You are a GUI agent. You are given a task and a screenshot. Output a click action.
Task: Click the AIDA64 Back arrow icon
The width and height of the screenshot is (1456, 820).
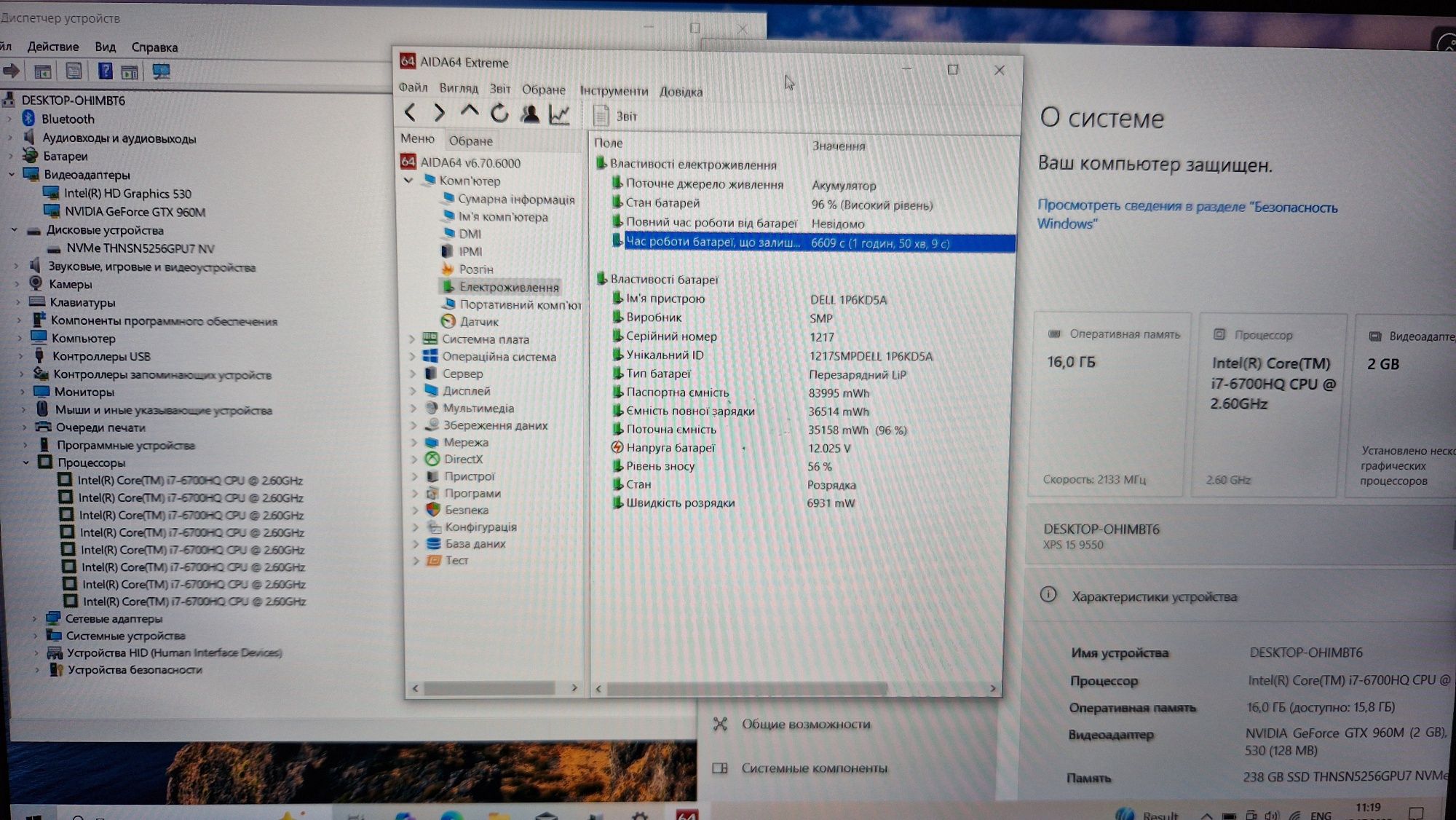(x=410, y=113)
